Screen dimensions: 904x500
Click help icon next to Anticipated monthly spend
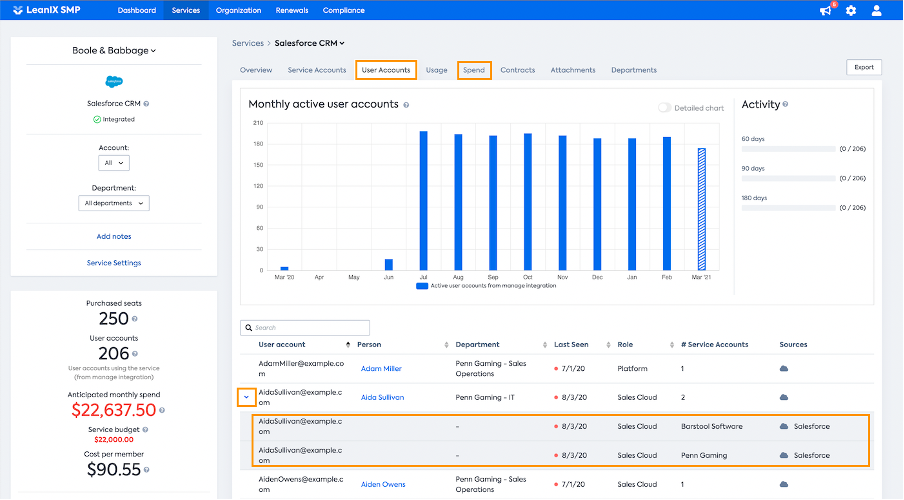click(x=162, y=410)
